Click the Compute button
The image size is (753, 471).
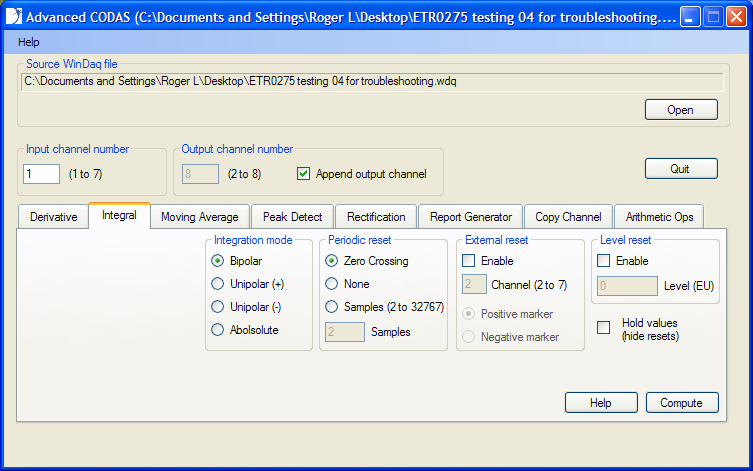point(682,402)
